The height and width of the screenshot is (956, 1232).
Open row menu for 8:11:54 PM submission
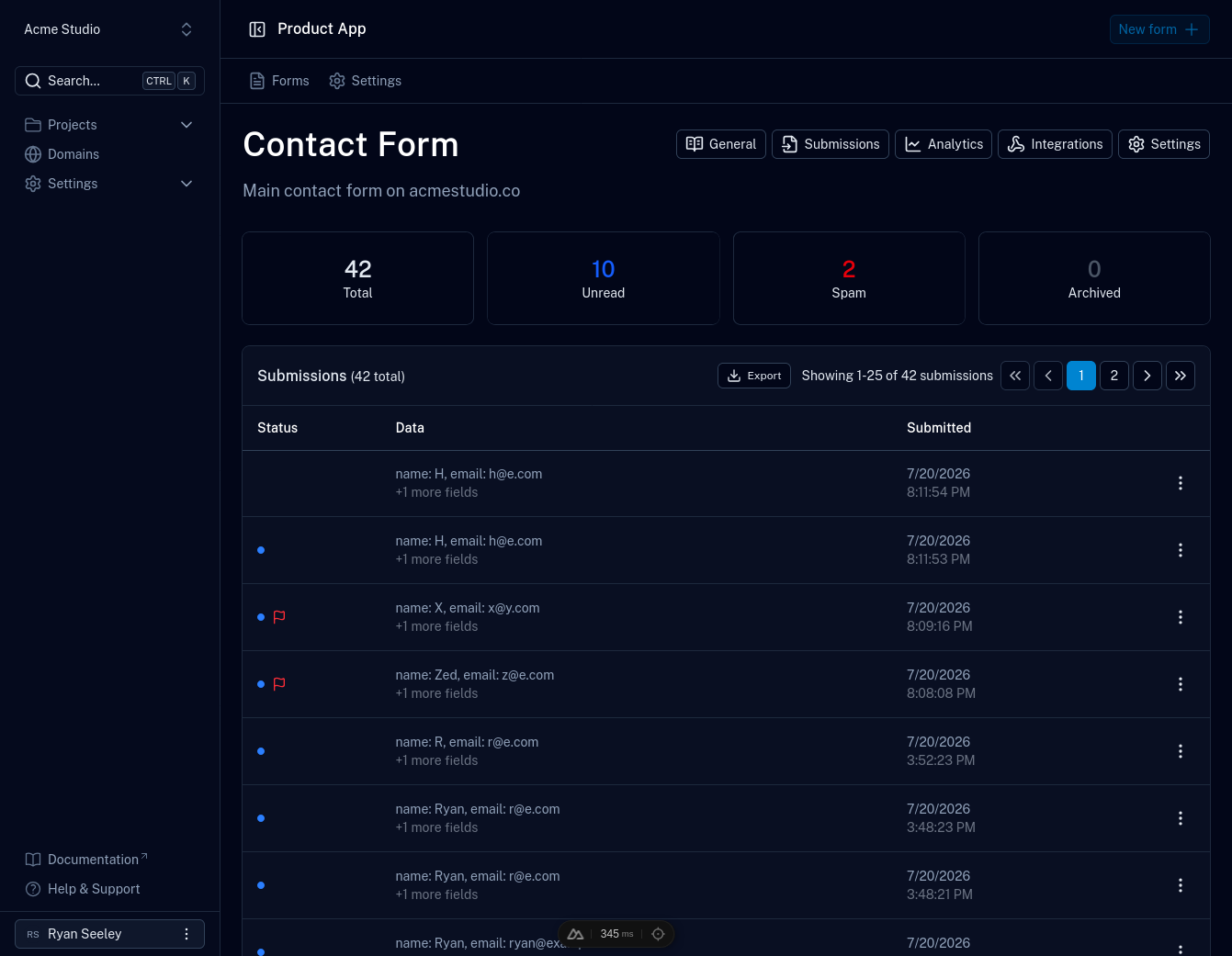click(x=1181, y=483)
